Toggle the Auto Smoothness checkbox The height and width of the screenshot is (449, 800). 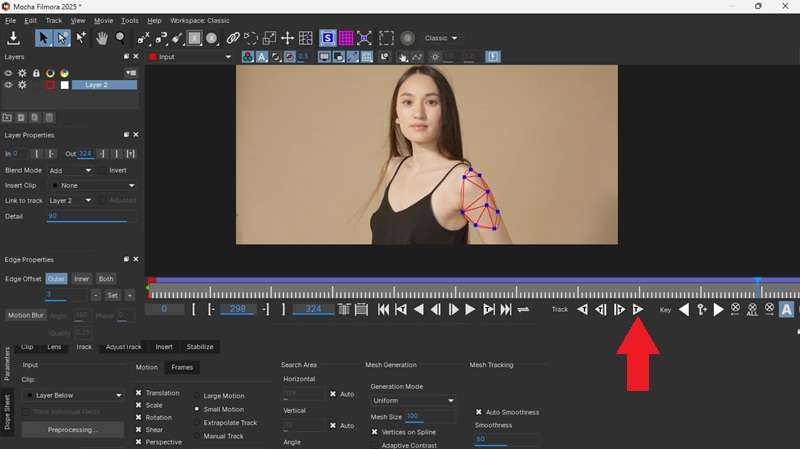pyautogui.click(x=479, y=412)
